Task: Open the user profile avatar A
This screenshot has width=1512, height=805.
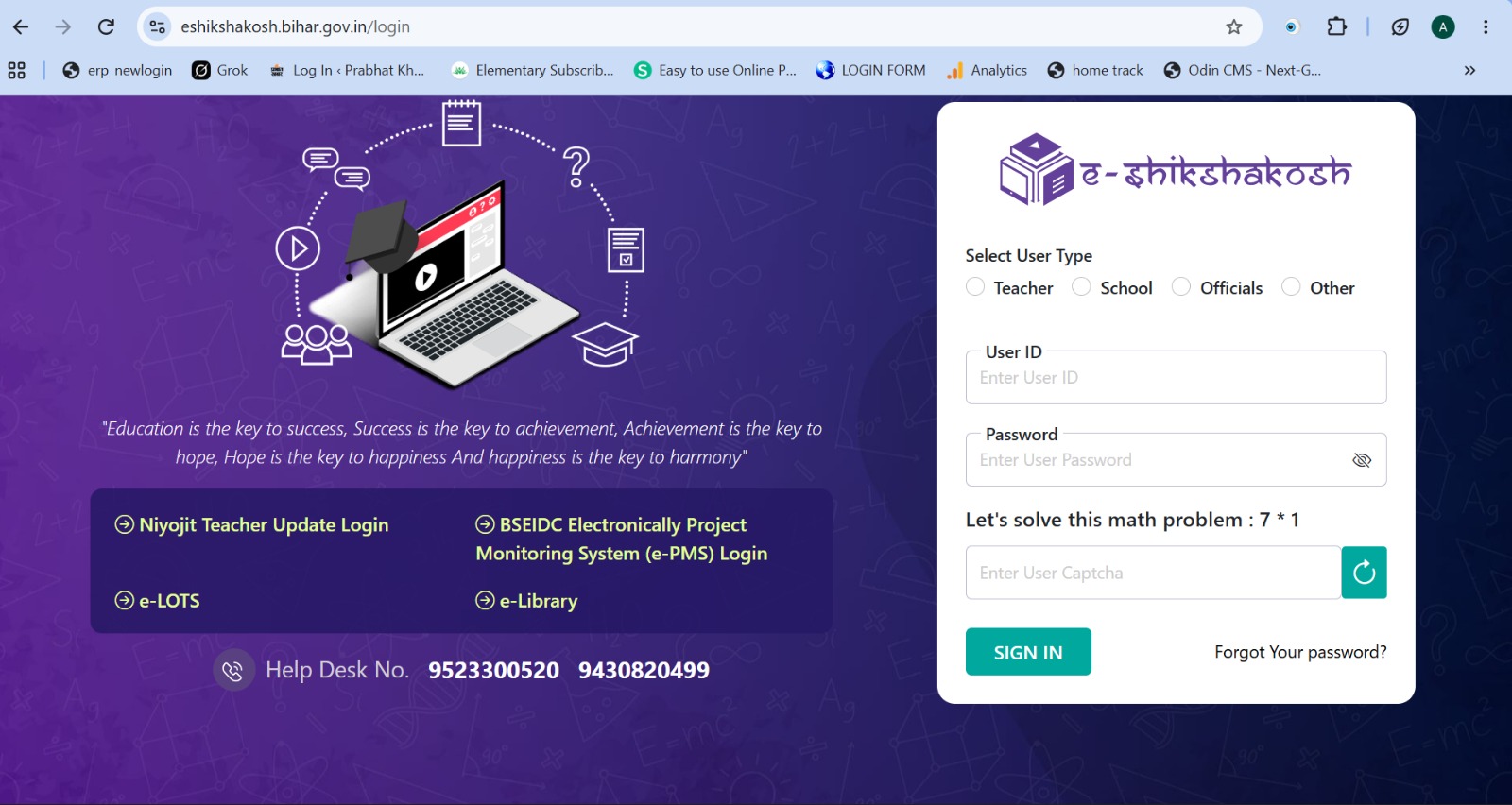Action: [x=1443, y=27]
